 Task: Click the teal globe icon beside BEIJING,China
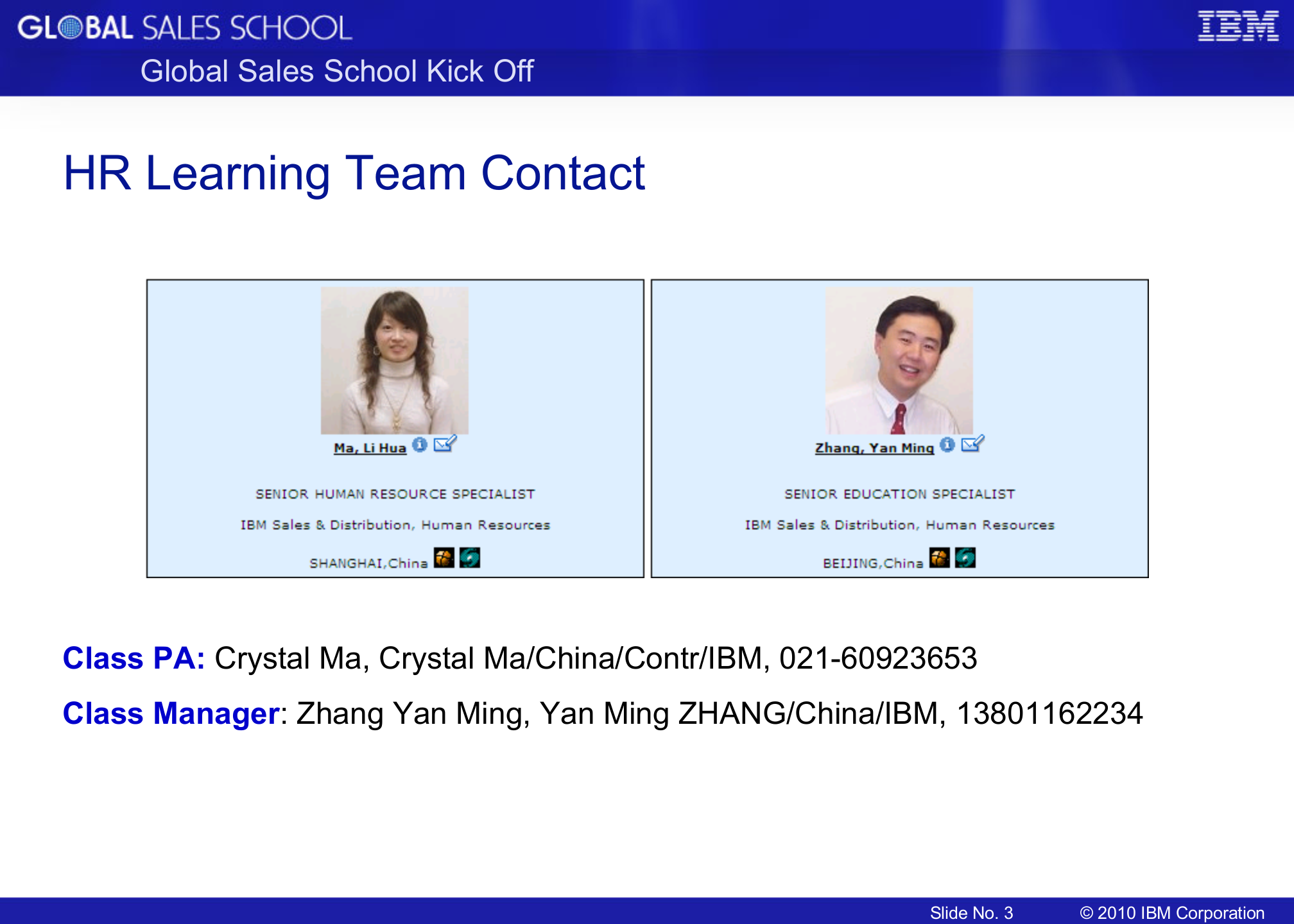tap(966, 558)
